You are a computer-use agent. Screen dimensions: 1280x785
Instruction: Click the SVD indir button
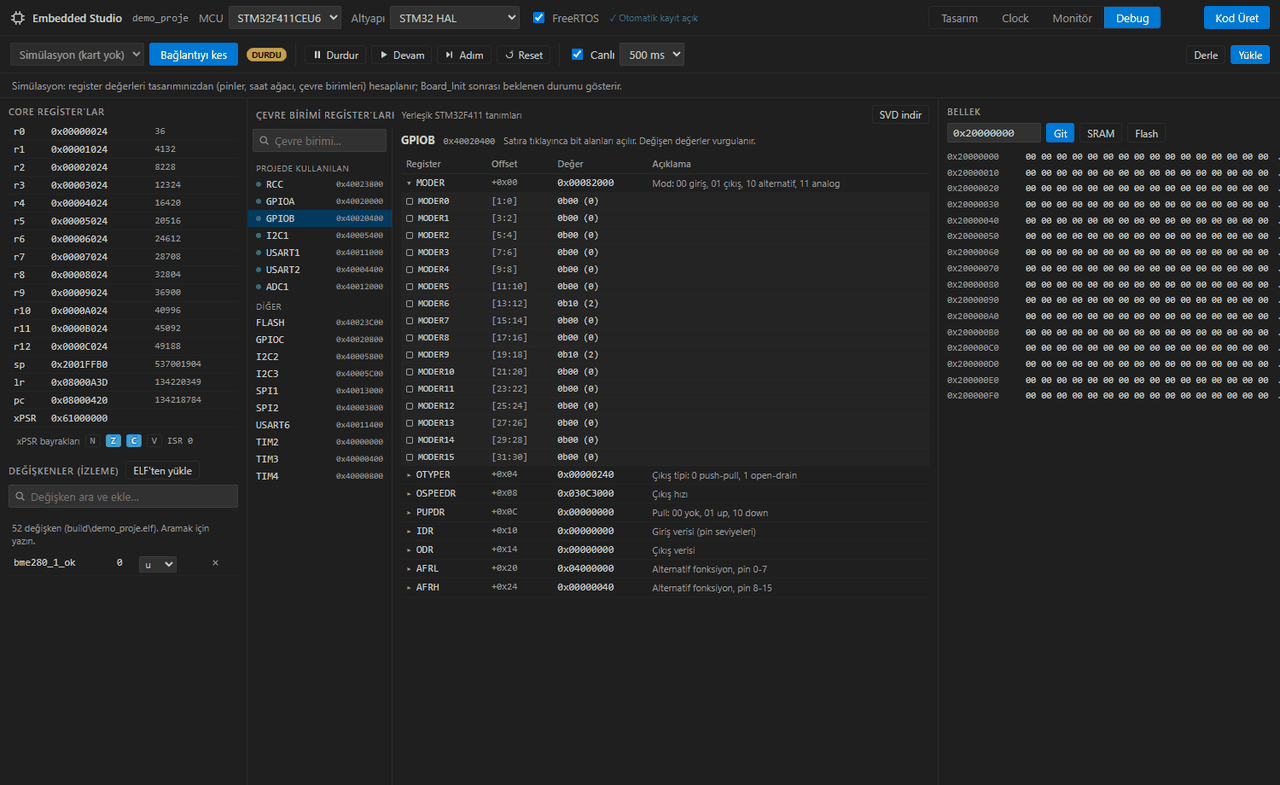pos(900,115)
